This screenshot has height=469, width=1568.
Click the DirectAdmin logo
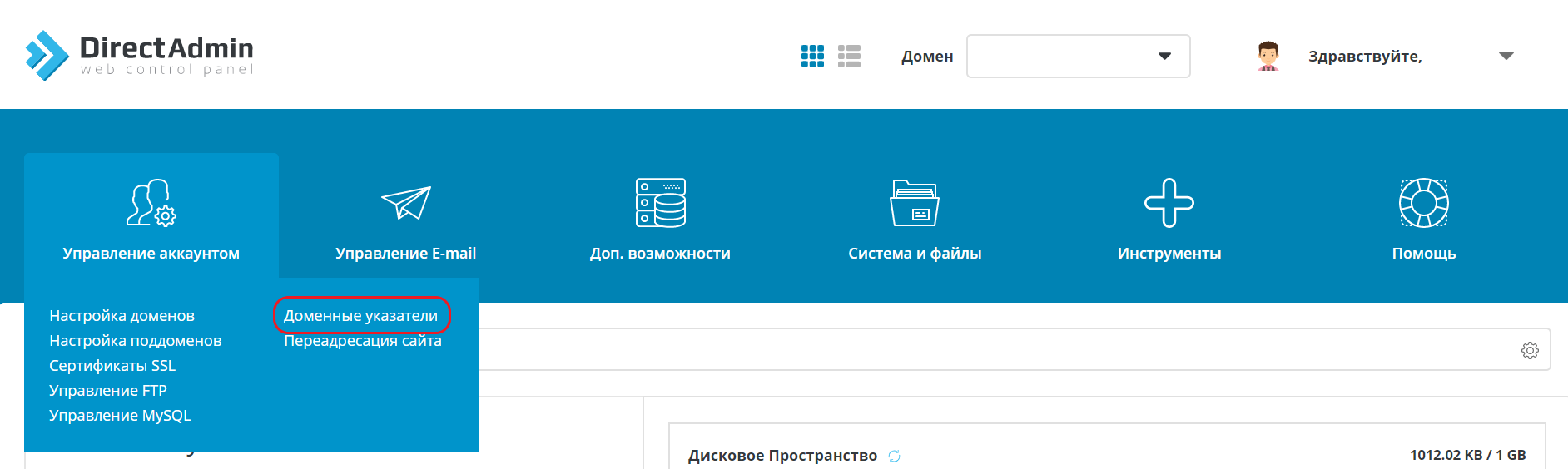[x=139, y=56]
